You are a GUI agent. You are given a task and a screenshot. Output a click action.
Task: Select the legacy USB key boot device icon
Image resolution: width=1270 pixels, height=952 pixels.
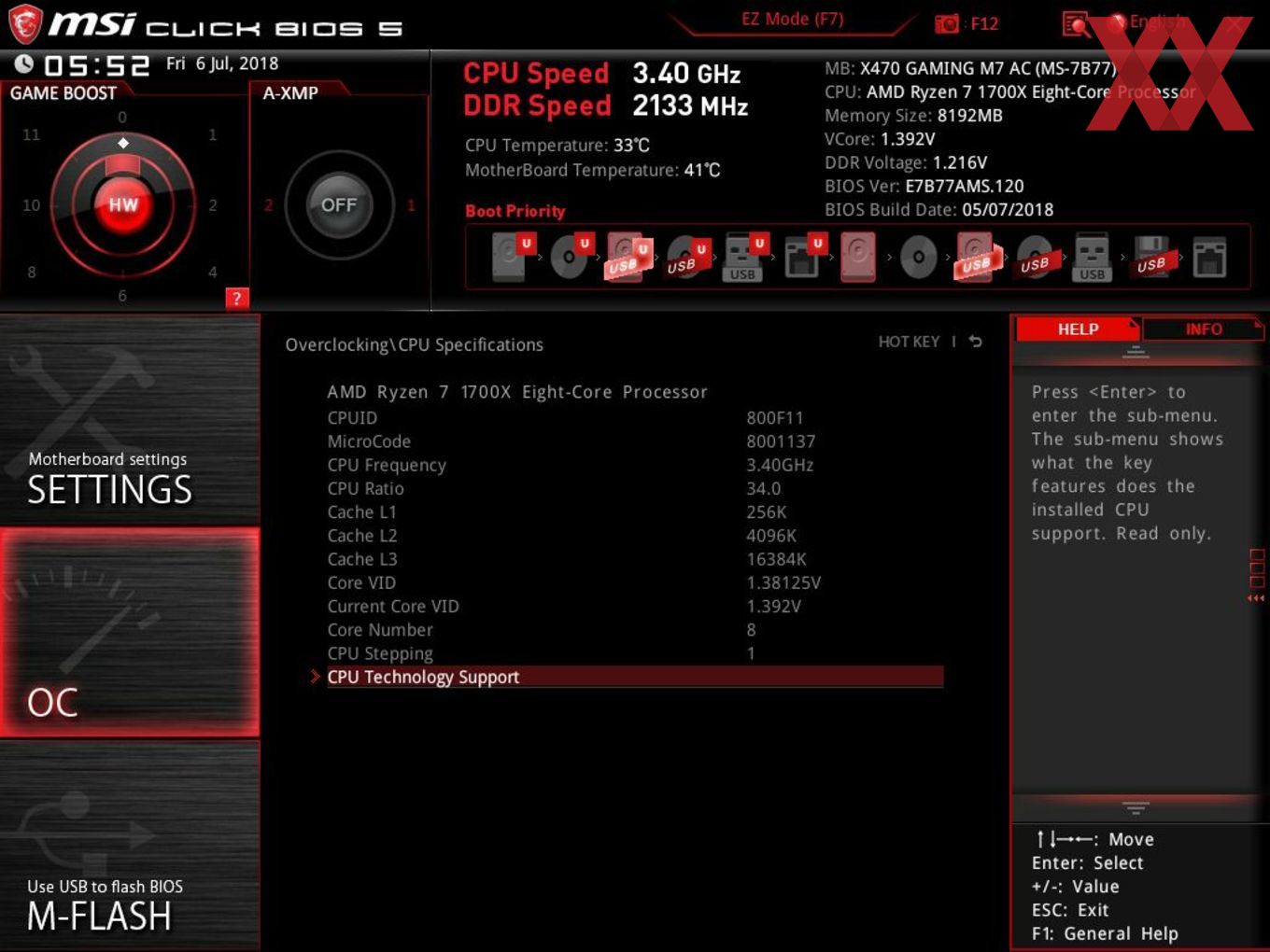click(x=1093, y=258)
